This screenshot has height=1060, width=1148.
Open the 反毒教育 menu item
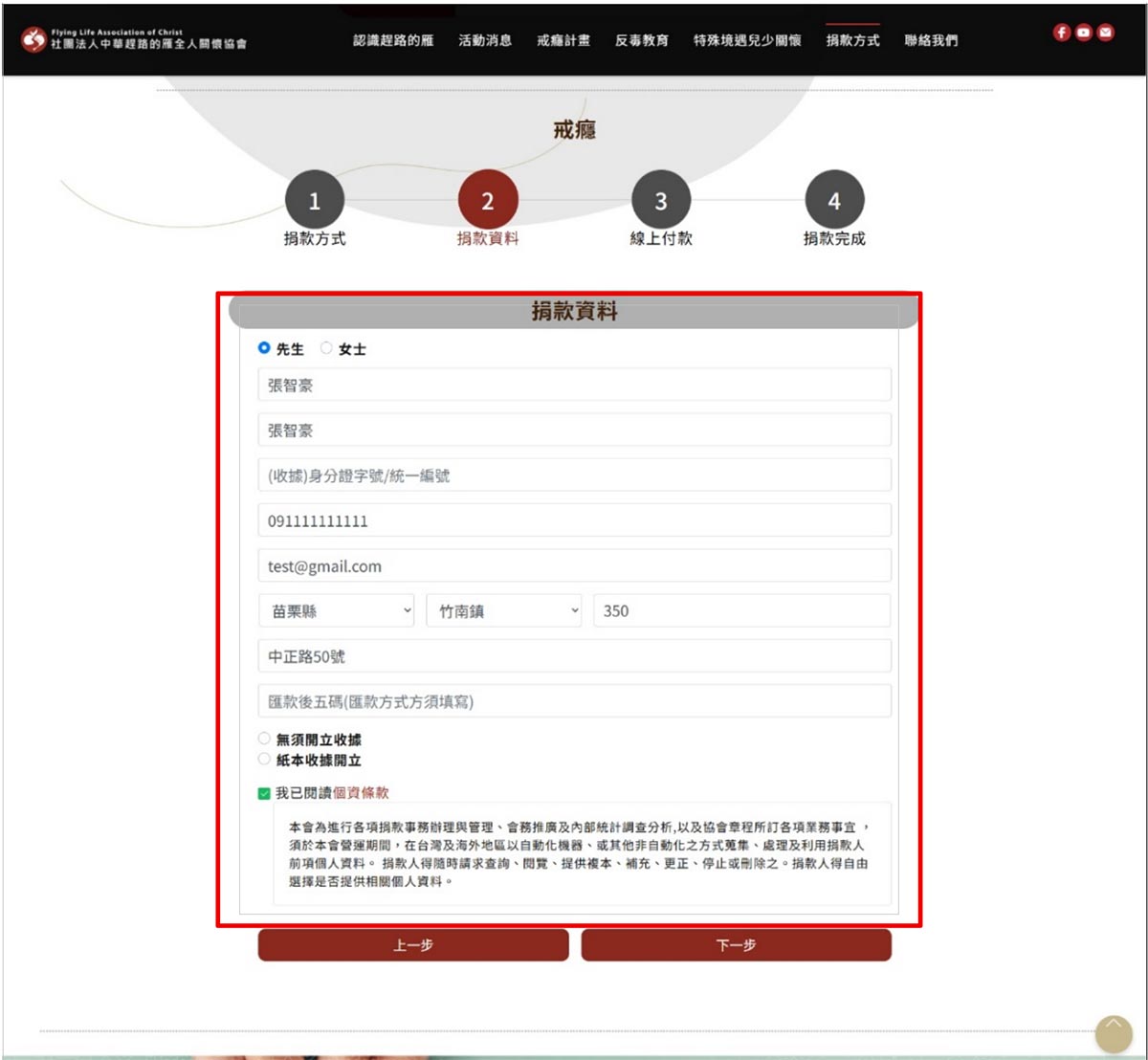[642, 40]
